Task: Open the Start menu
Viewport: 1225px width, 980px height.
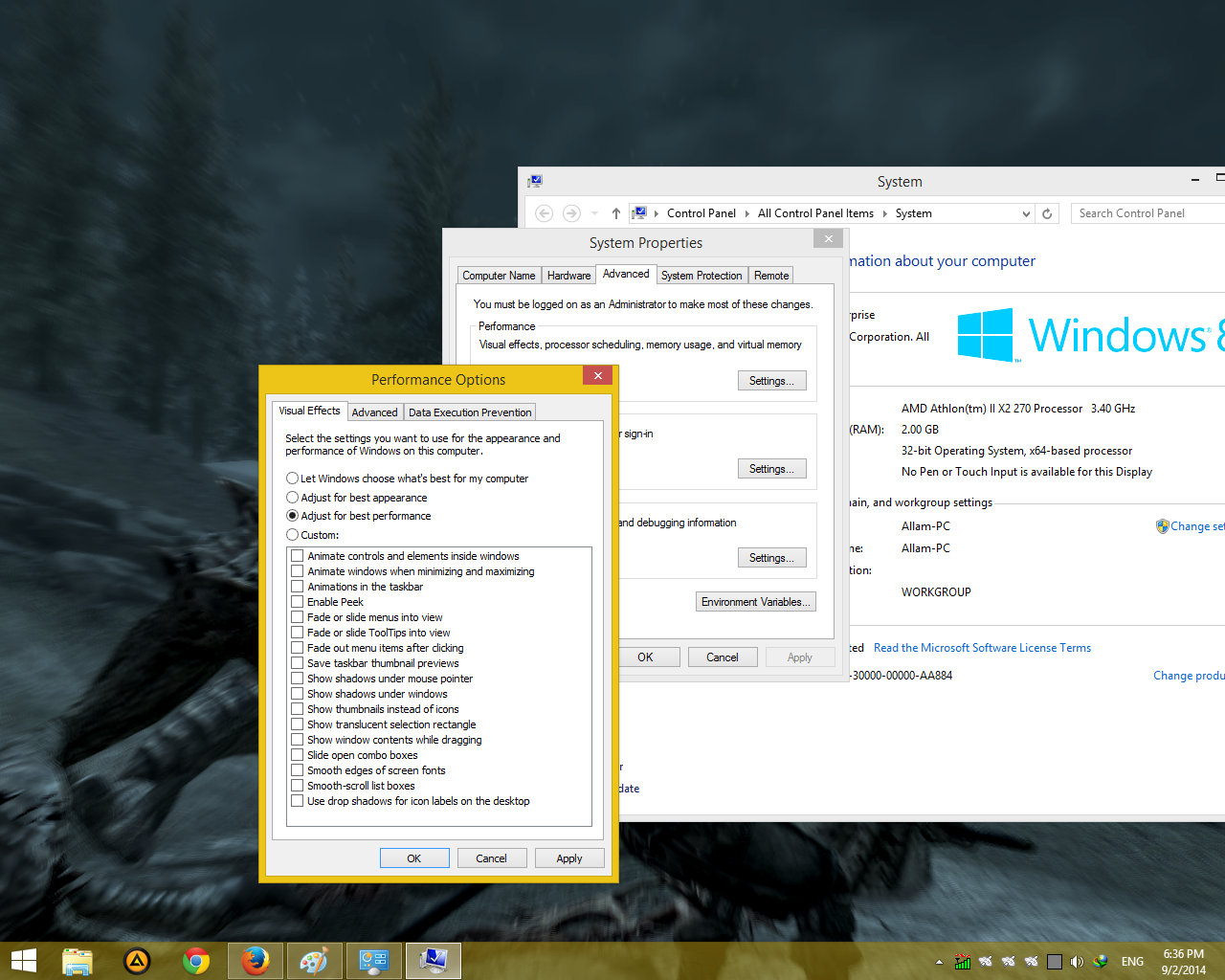Action: 21,960
